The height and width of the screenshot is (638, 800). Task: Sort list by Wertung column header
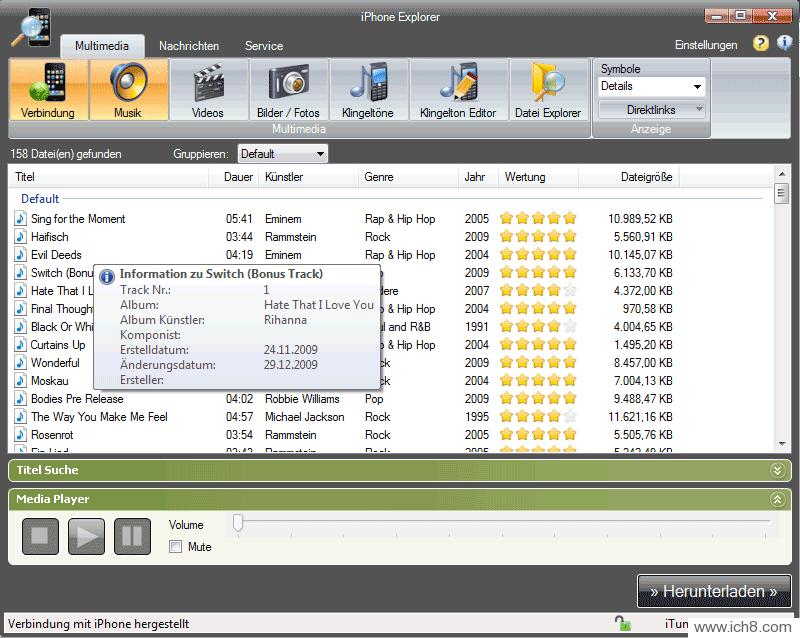(538, 177)
